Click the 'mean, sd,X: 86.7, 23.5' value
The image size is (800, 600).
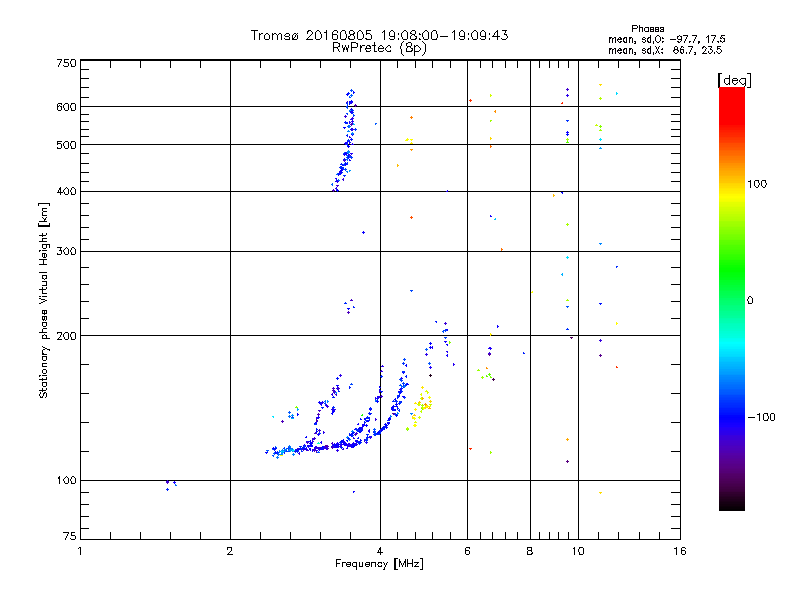click(x=665, y=51)
